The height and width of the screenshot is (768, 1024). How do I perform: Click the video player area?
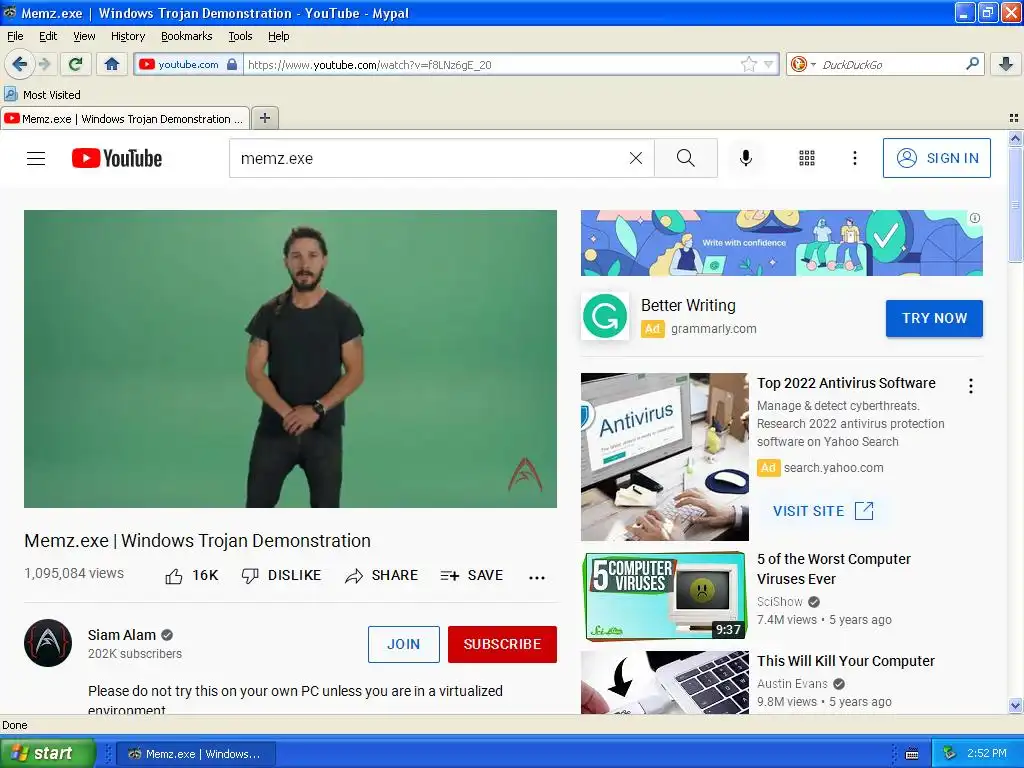point(291,359)
